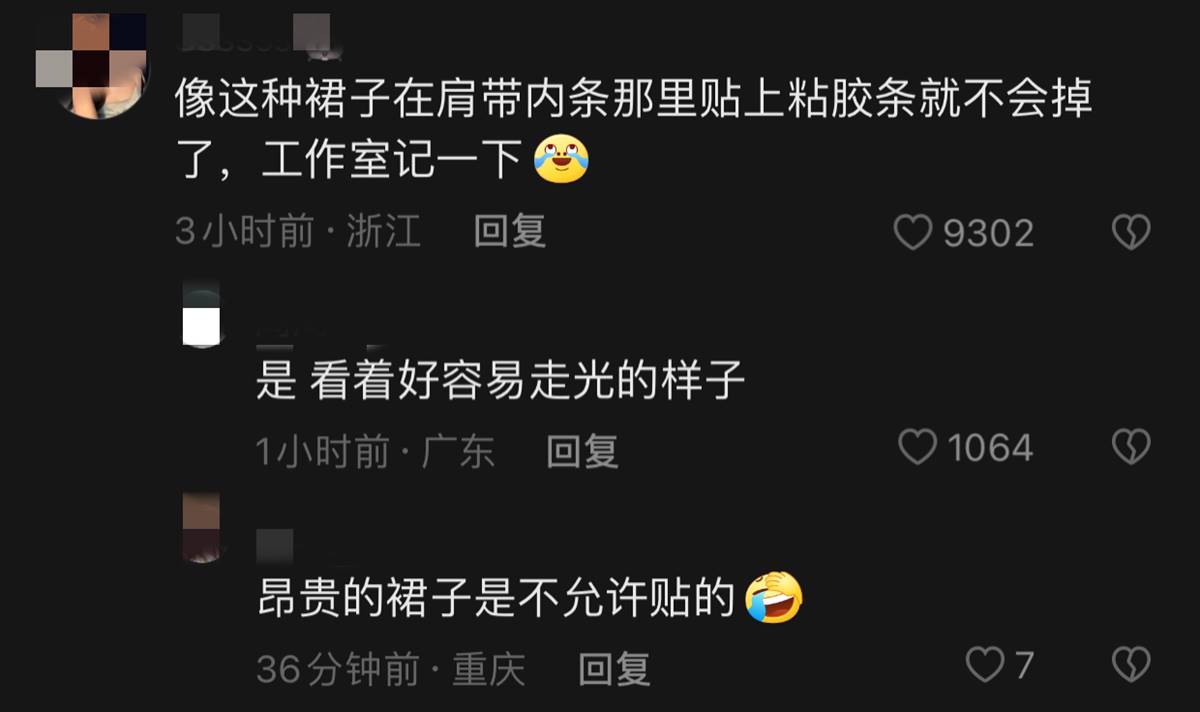
Task: Open avatar of the 重庆 replier
Action: (202, 528)
